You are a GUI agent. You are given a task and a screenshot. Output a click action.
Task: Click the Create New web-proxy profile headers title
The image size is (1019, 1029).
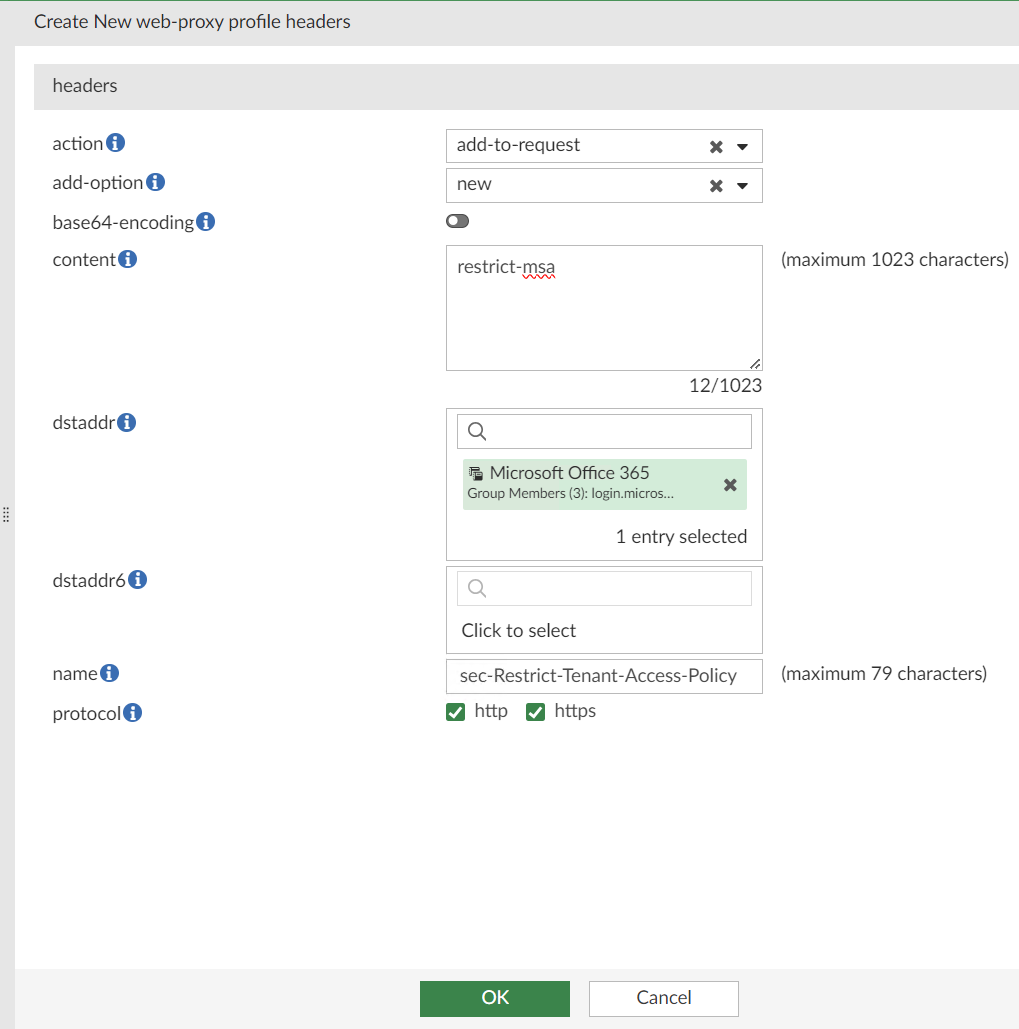pyautogui.click(x=192, y=21)
